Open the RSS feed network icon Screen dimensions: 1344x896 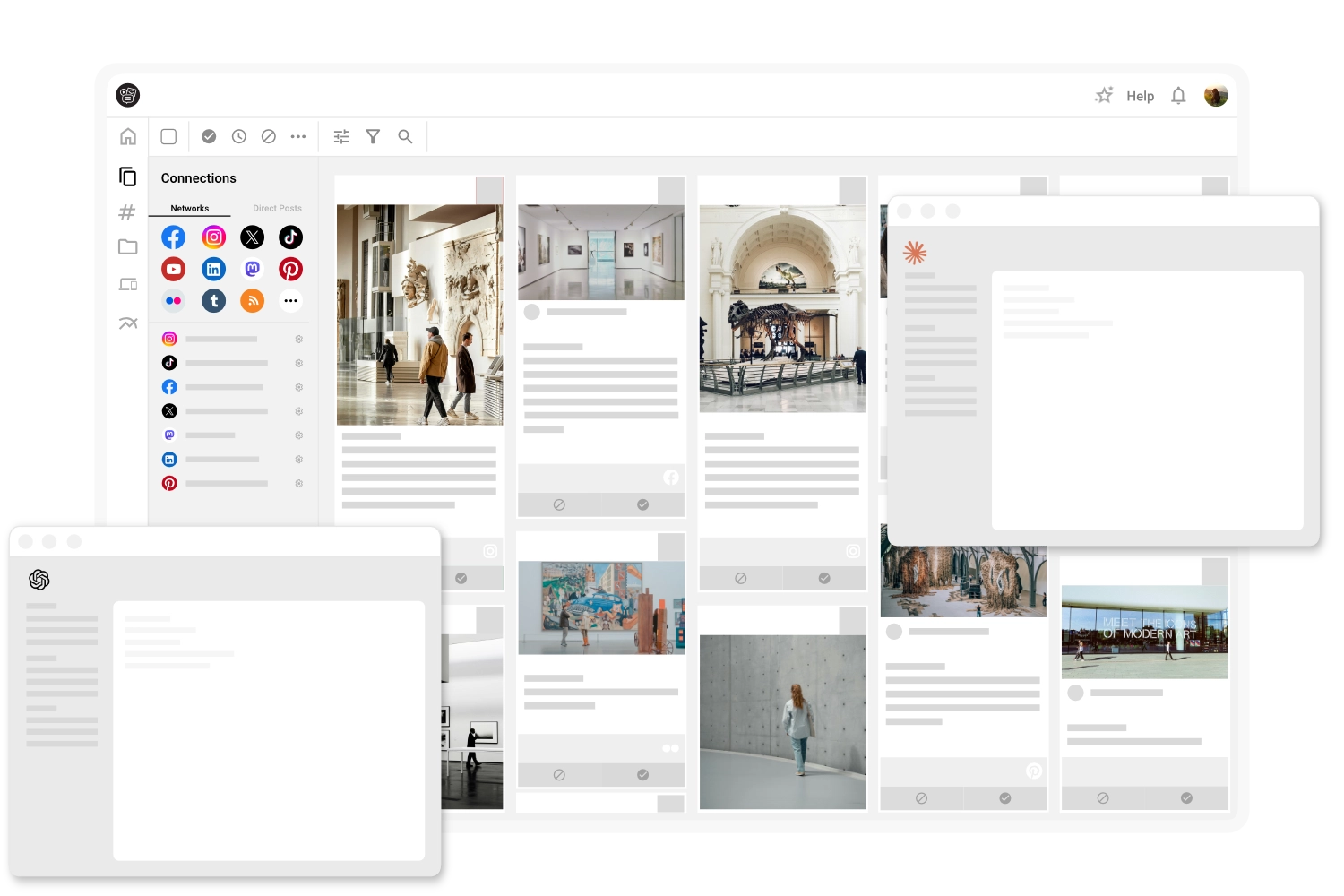tap(253, 301)
